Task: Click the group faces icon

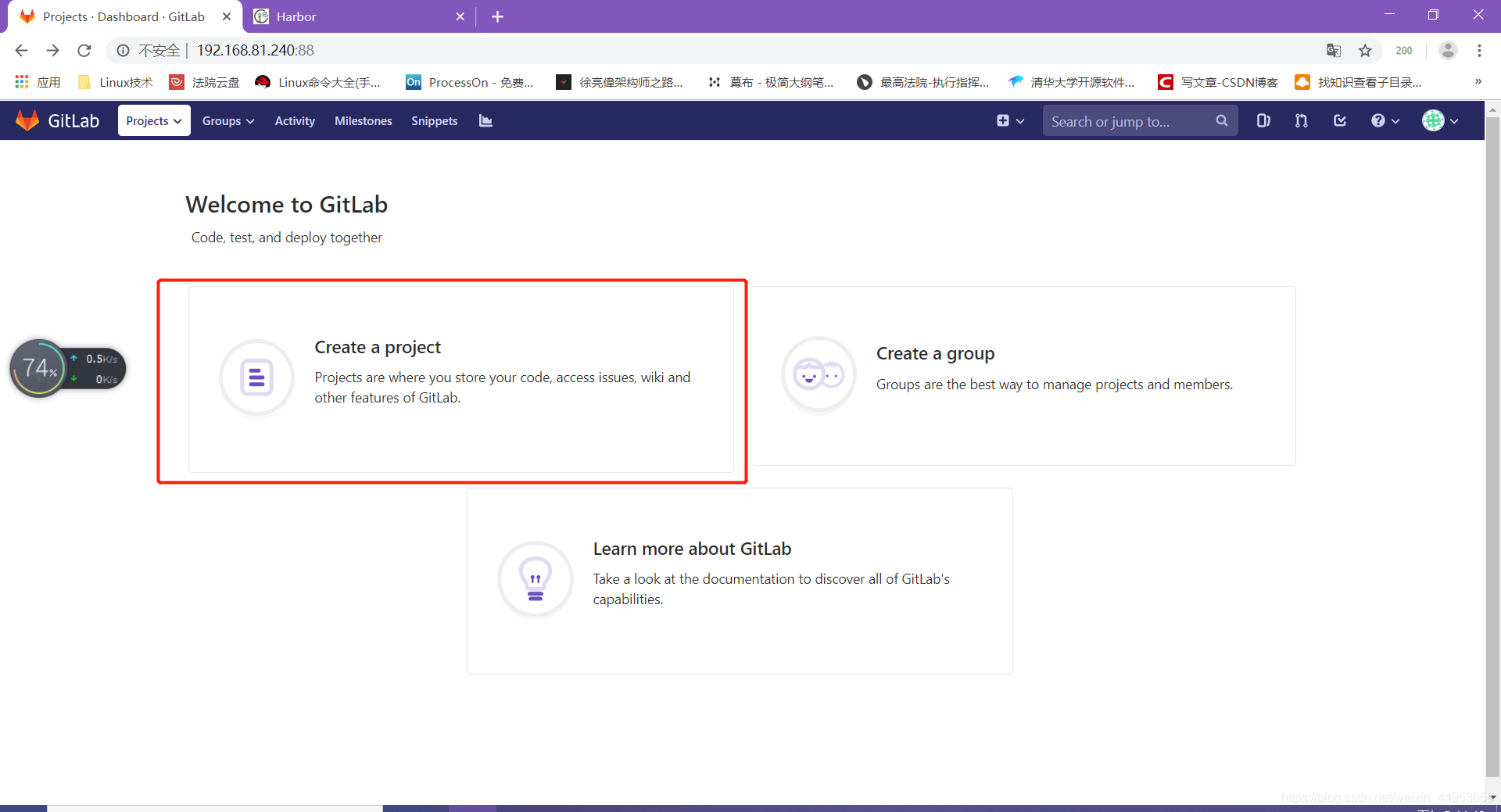Action: (x=819, y=375)
